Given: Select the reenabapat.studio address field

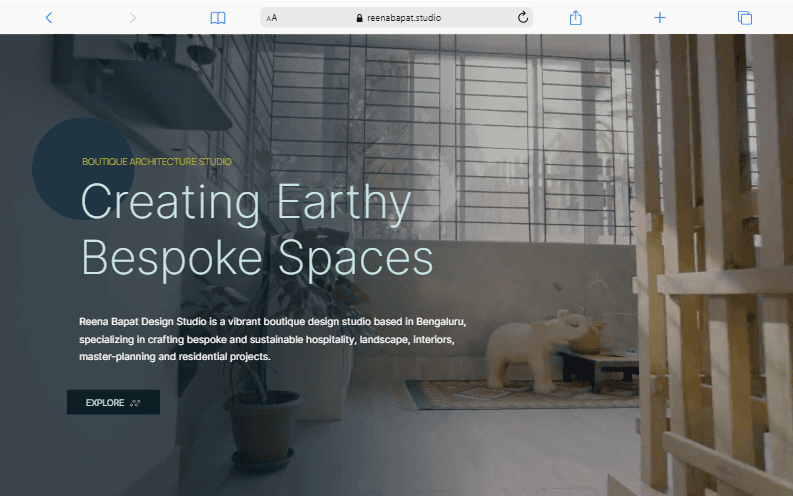Looking at the screenshot, I should (396, 18).
